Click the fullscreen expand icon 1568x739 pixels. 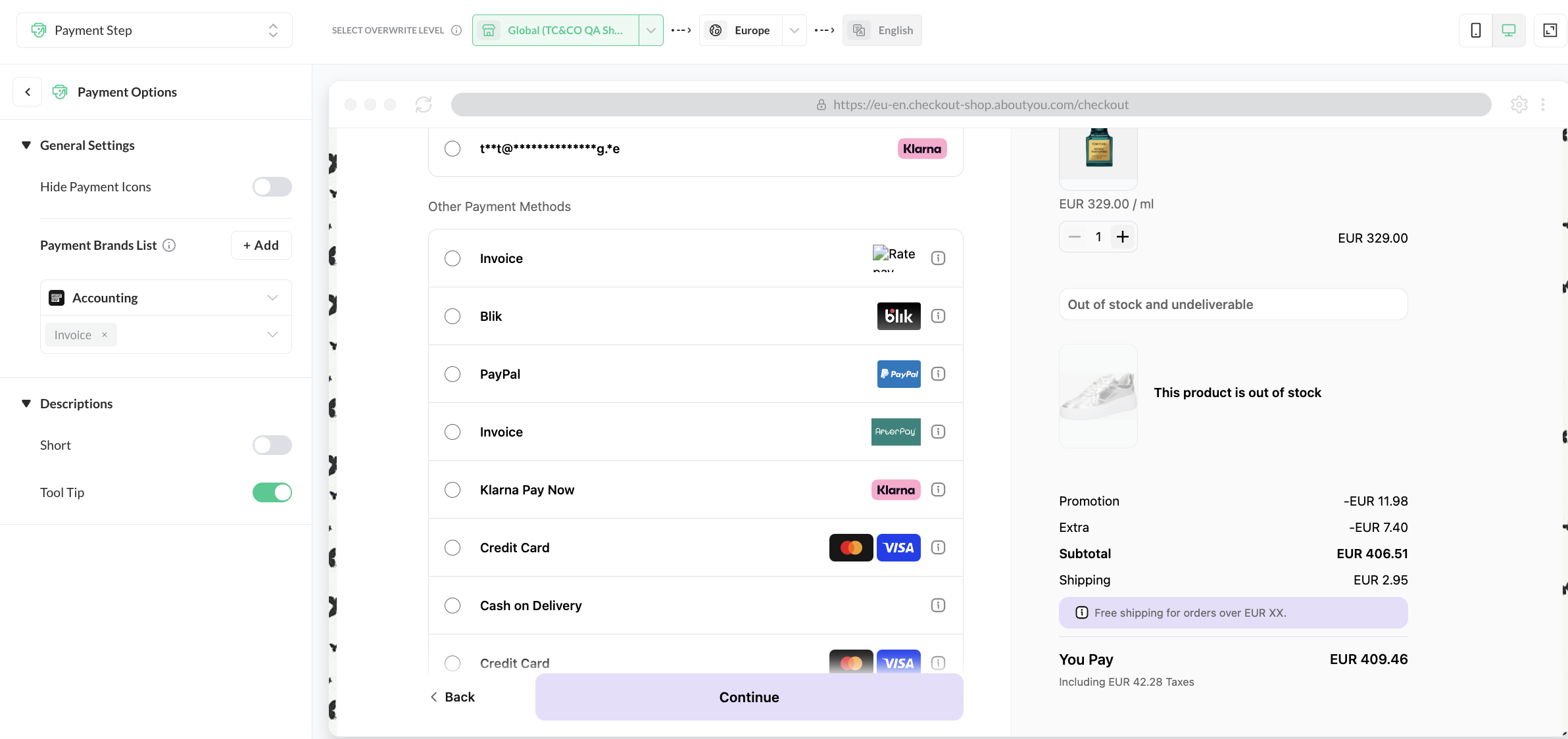[1550, 30]
